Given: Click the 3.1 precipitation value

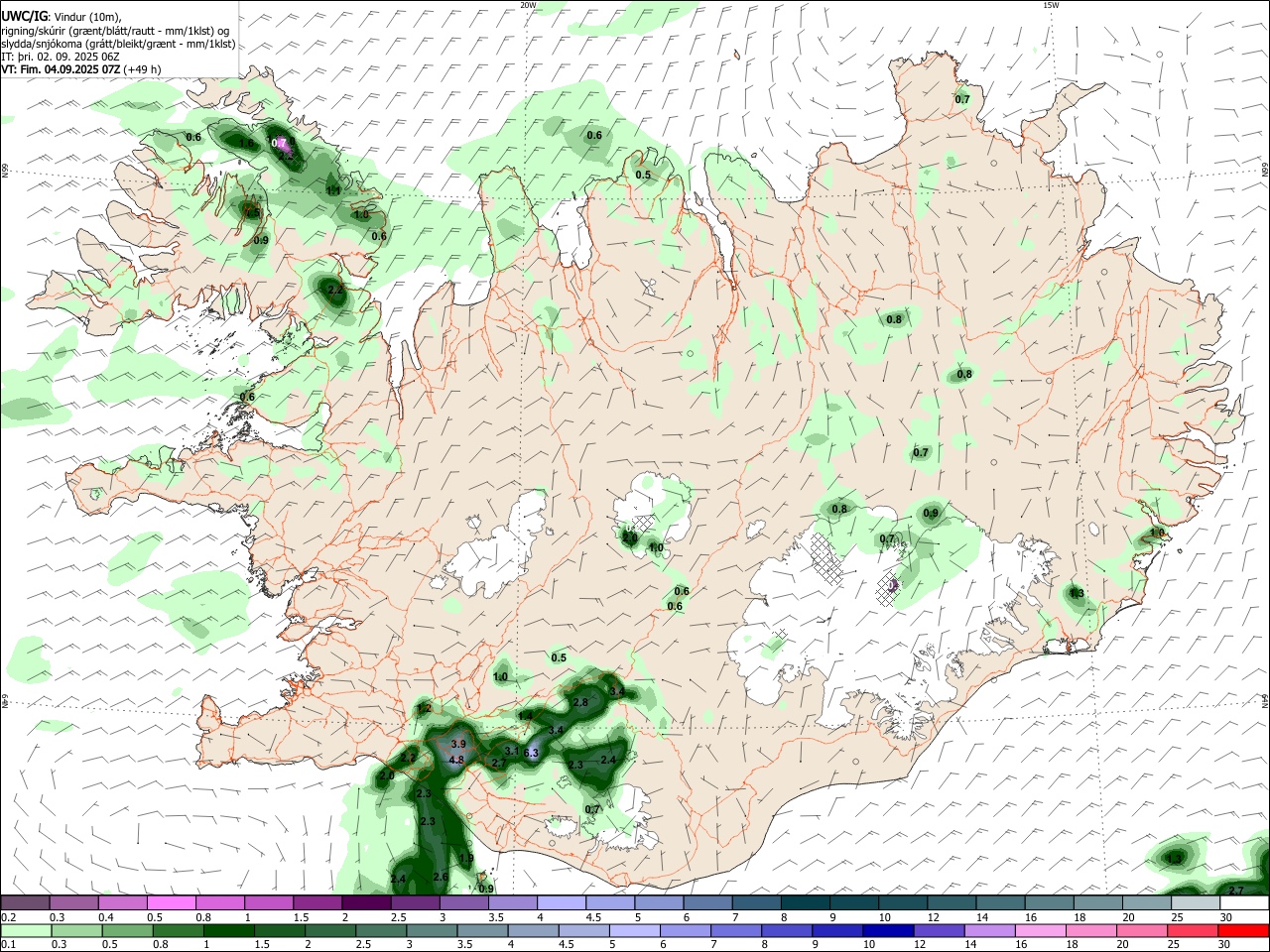Looking at the screenshot, I should pos(512,752).
